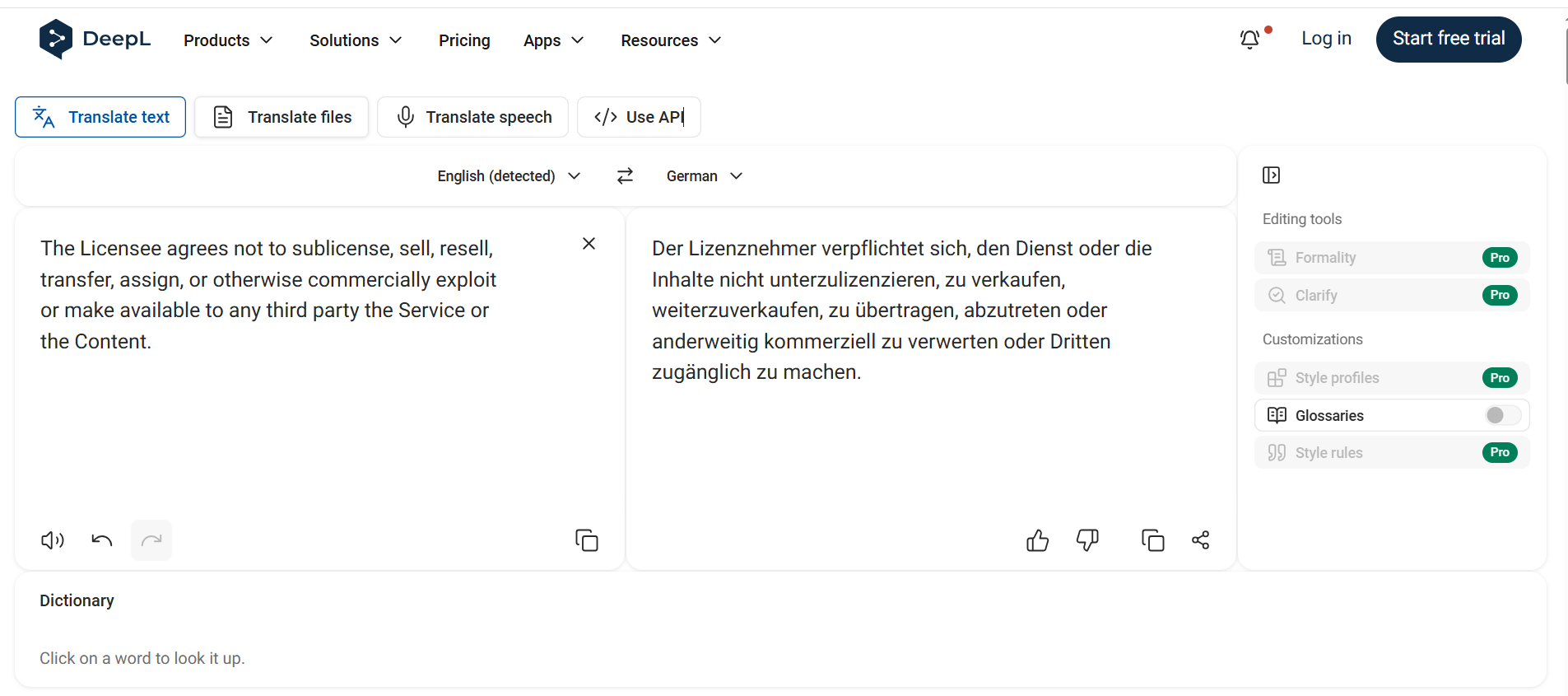1568x696 pixels.
Task: Click the Pro badge next to Formality
Action: (x=1500, y=258)
